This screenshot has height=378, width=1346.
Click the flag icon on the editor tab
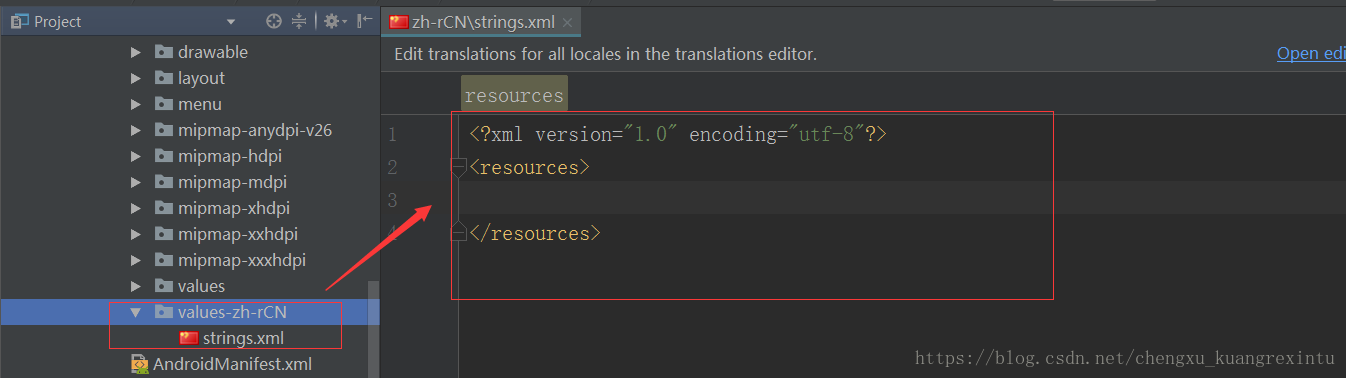pyautogui.click(x=399, y=22)
